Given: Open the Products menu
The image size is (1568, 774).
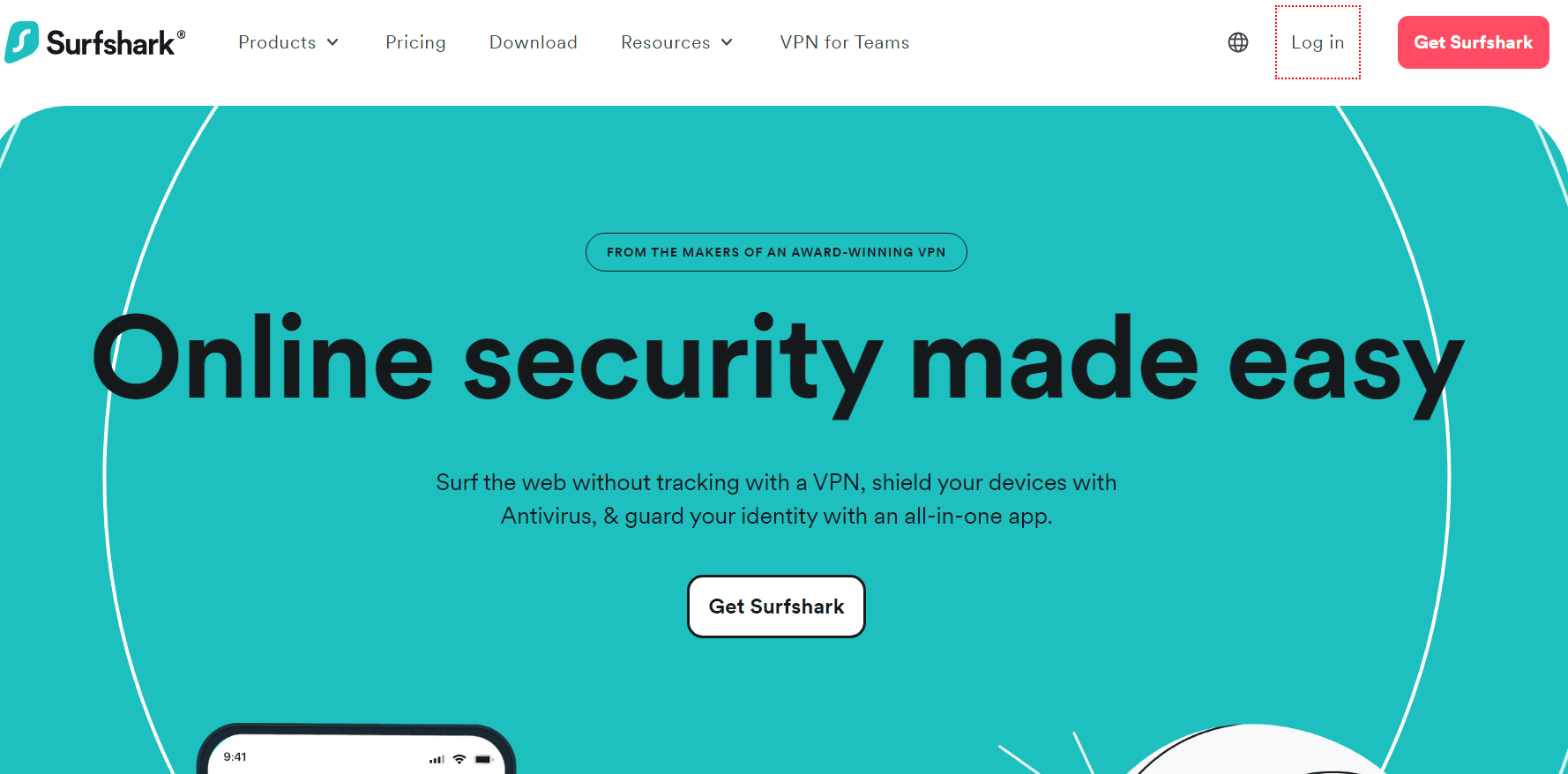Looking at the screenshot, I should [277, 42].
